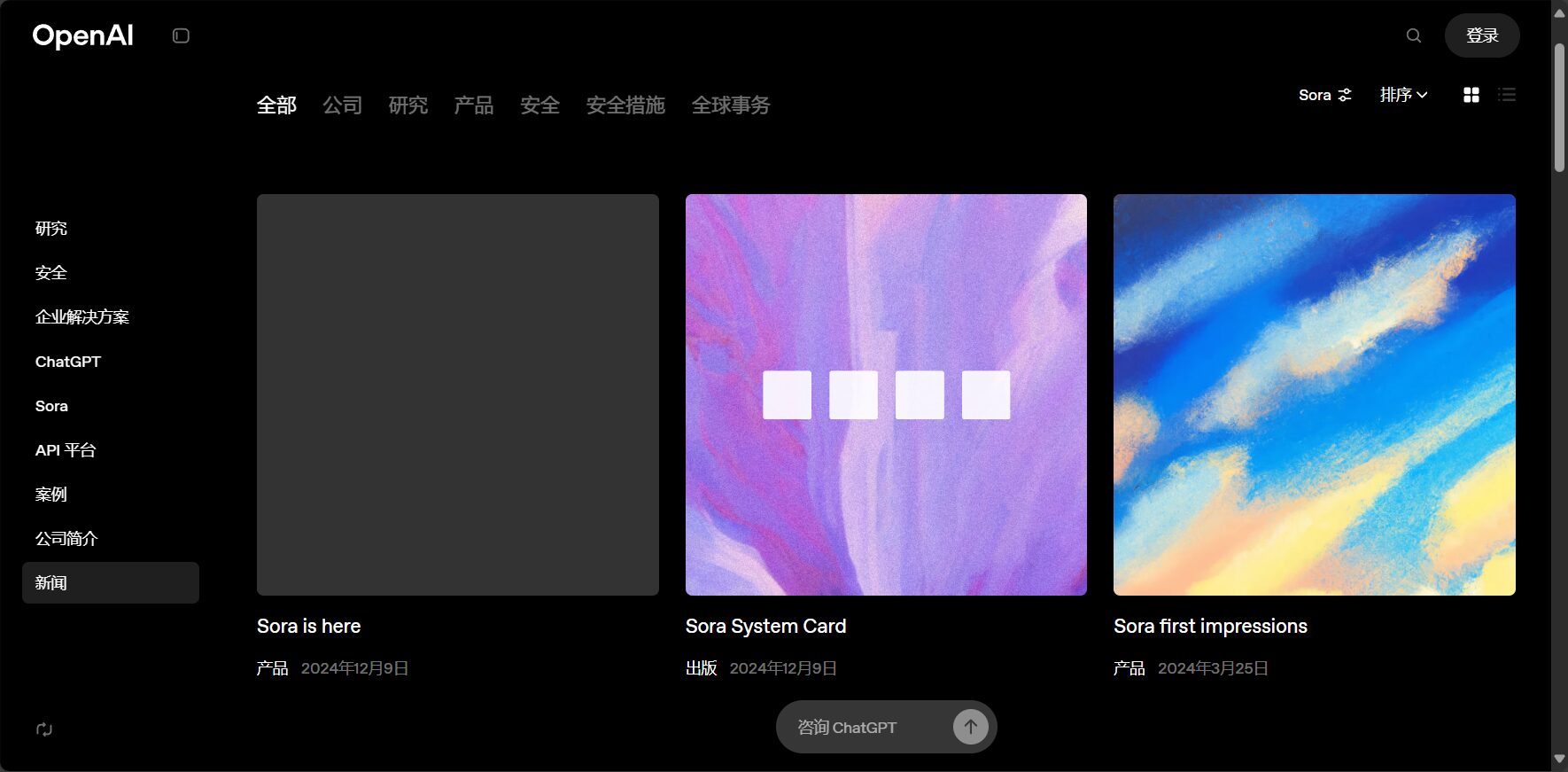1568x772 pixels.
Task: Open the Sora is here thumbnail
Action: pos(458,394)
